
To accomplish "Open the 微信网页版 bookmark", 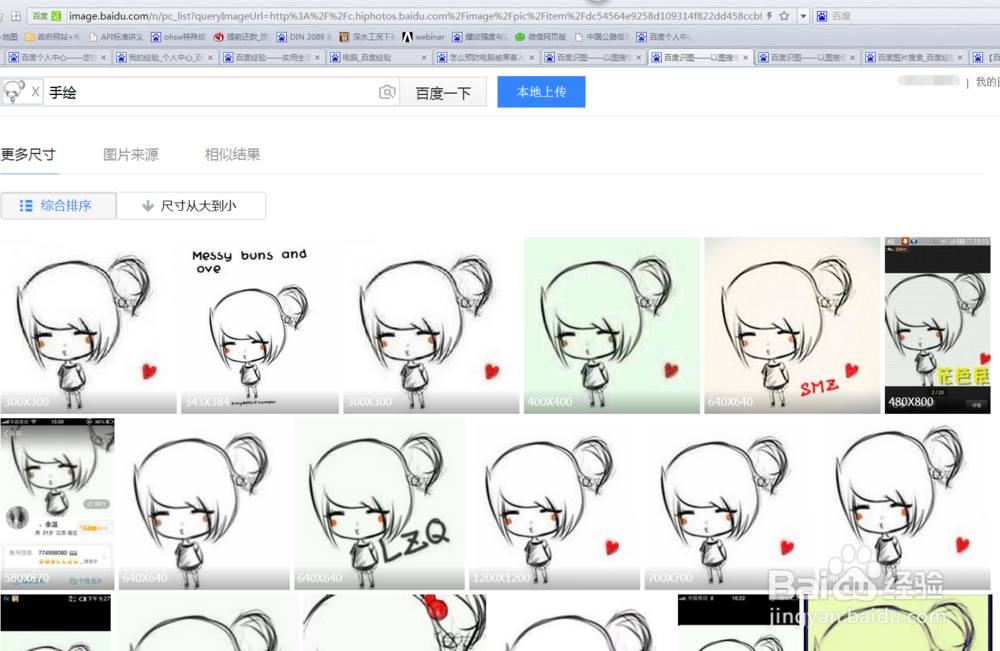I will pos(541,37).
